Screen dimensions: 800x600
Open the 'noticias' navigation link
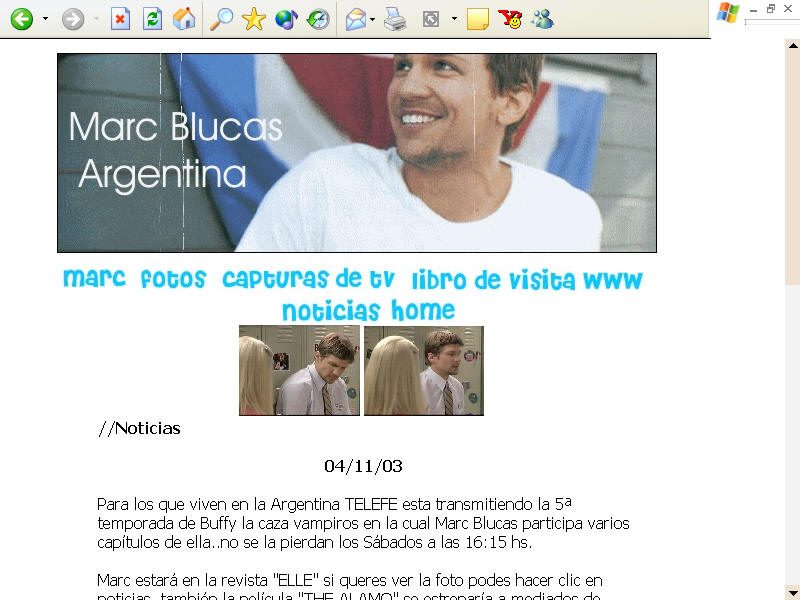(x=331, y=311)
